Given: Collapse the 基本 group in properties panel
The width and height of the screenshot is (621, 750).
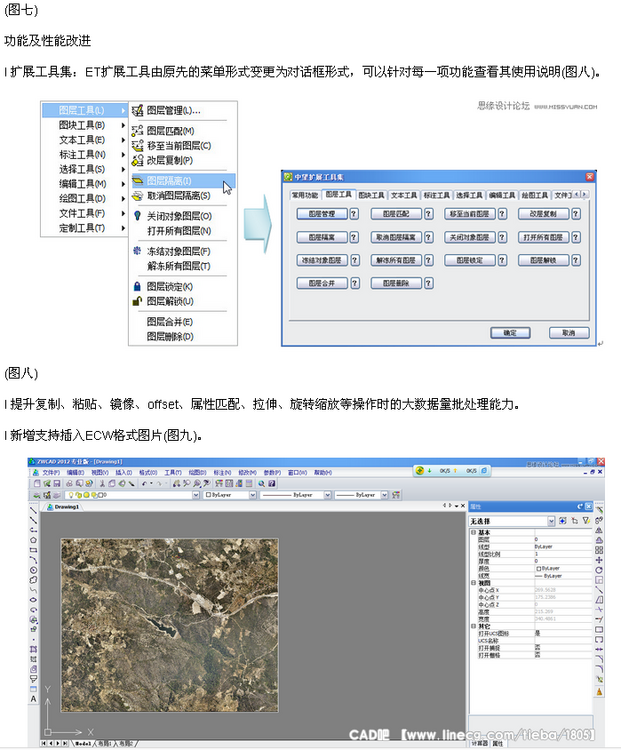Looking at the screenshot, I should point(473,532).
